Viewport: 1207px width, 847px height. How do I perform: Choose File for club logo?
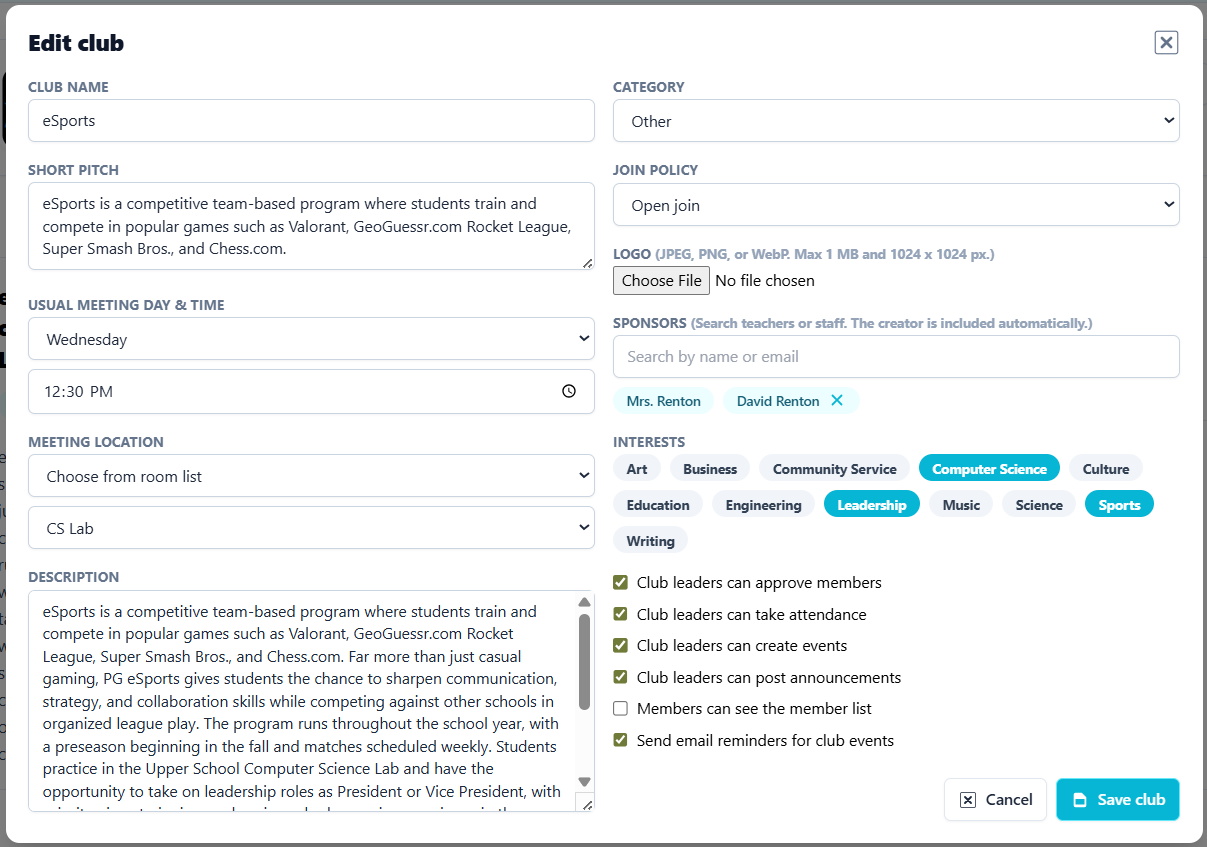click(661, 281)
